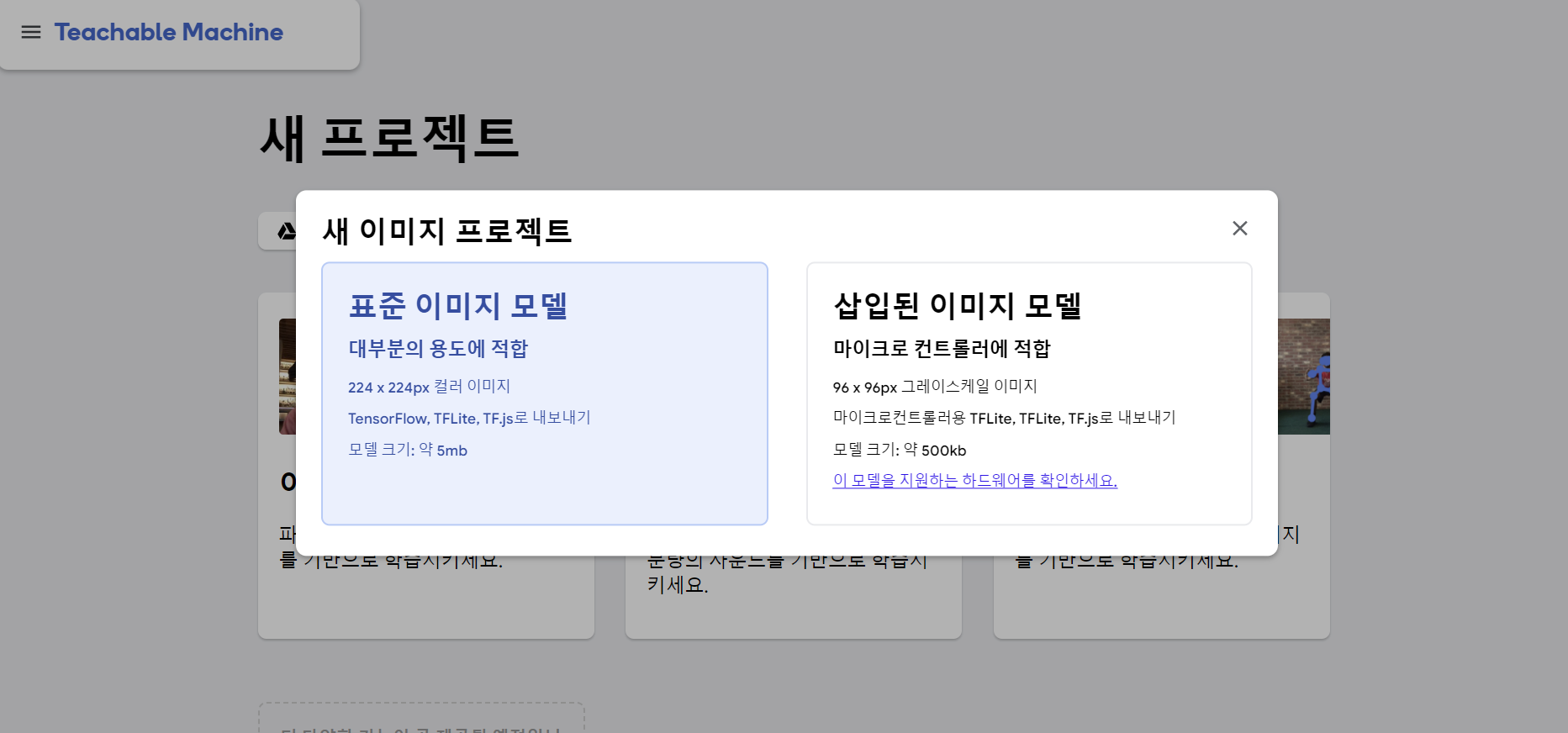The width and height of the screenshot is (1568, 733).
Task: Click the 모델 크기: 약 5mb text
Action: point(408,450)
